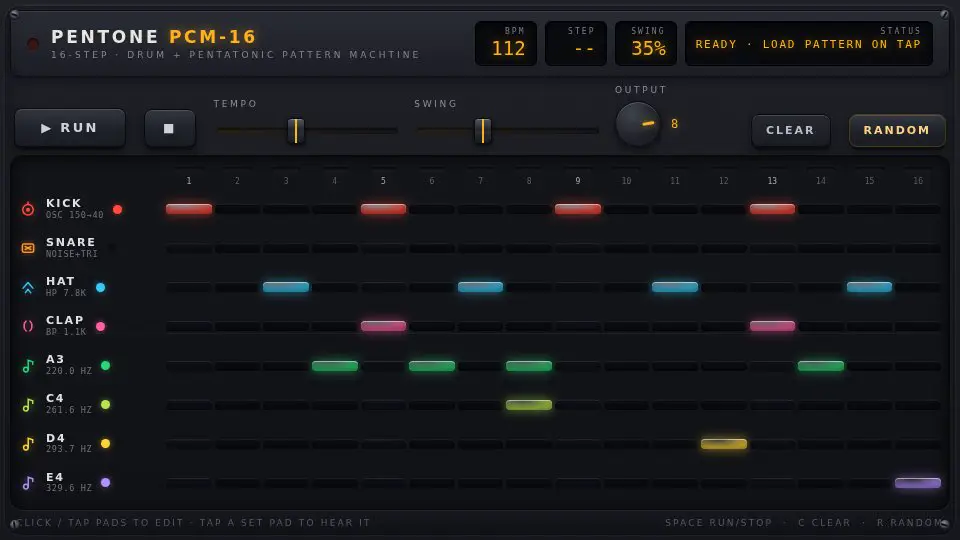Click the power LED beside the Pentone logo
The height and width of the screenshot is (540, 960).
click(x=32, y=43)
